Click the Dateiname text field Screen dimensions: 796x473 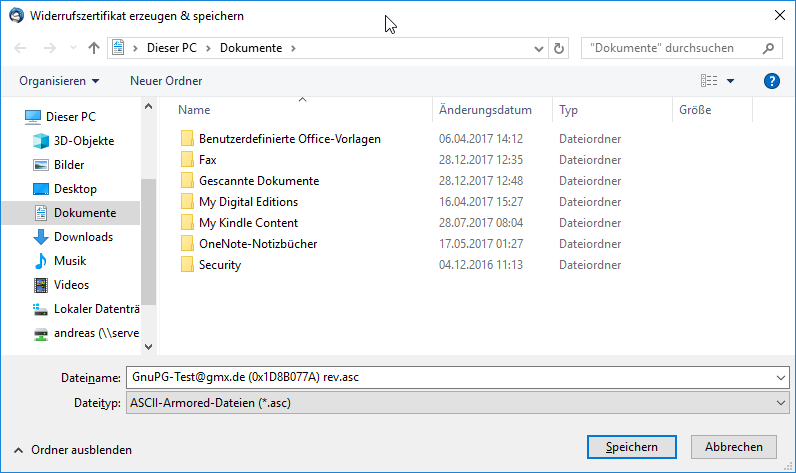click(x=448, y=377)
